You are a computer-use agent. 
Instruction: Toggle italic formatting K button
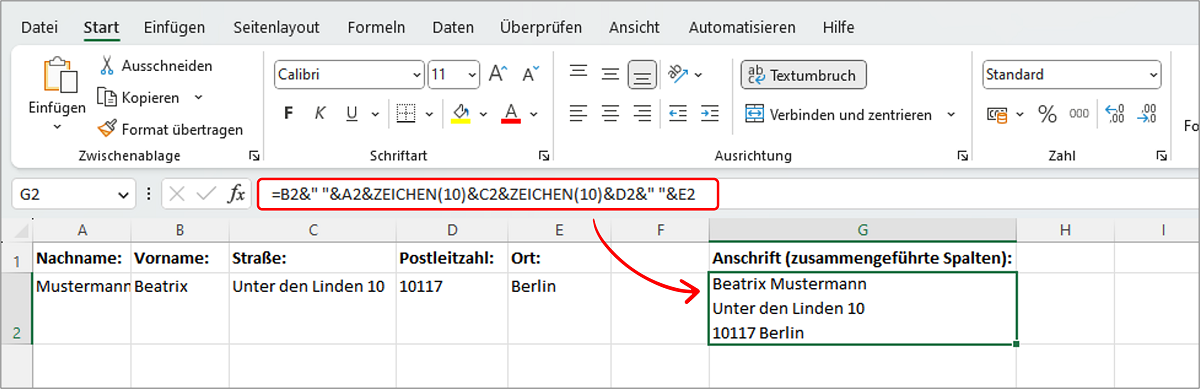click(x=321, y=113)
